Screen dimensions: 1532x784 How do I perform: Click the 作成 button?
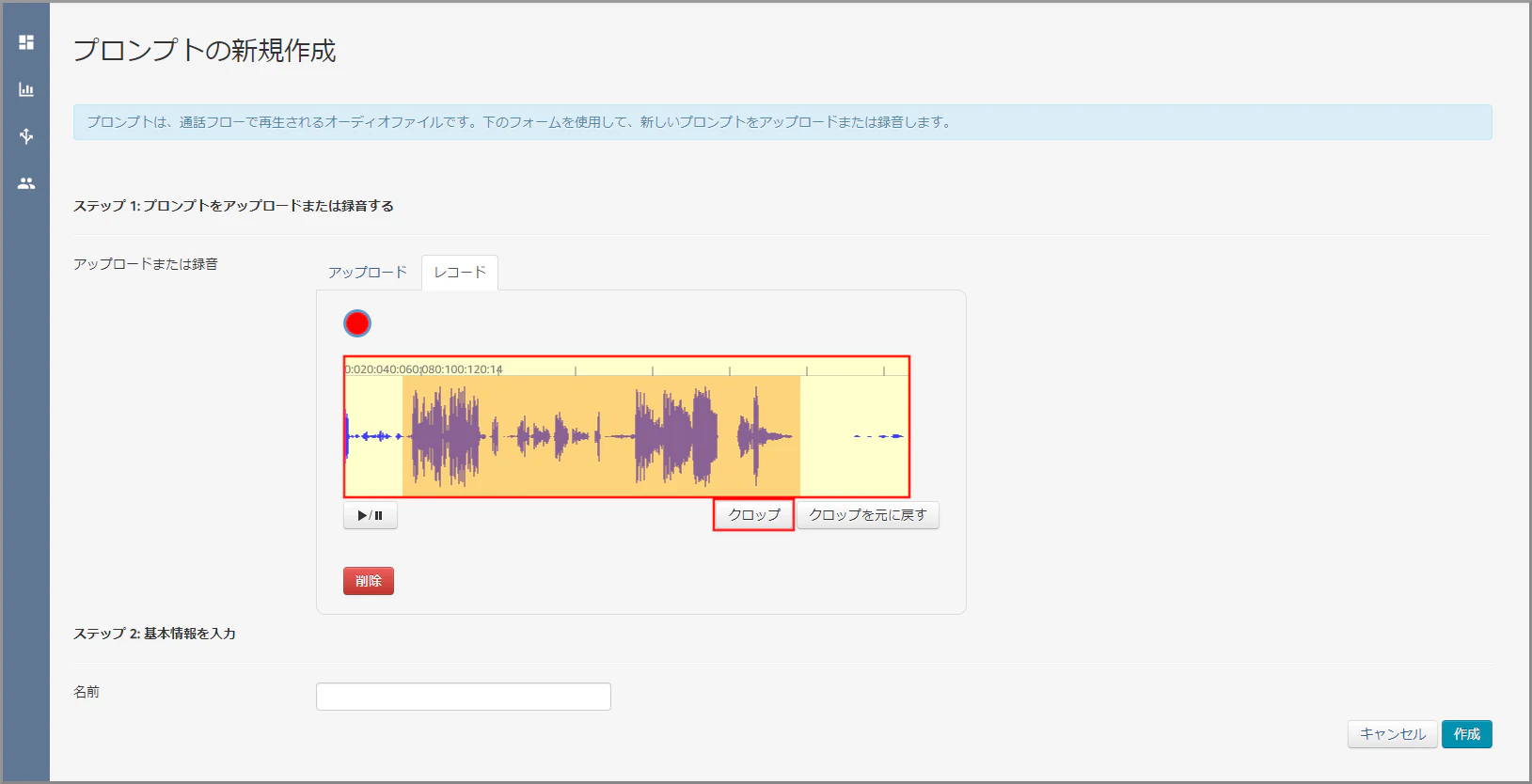click(x=1467, y=734)
